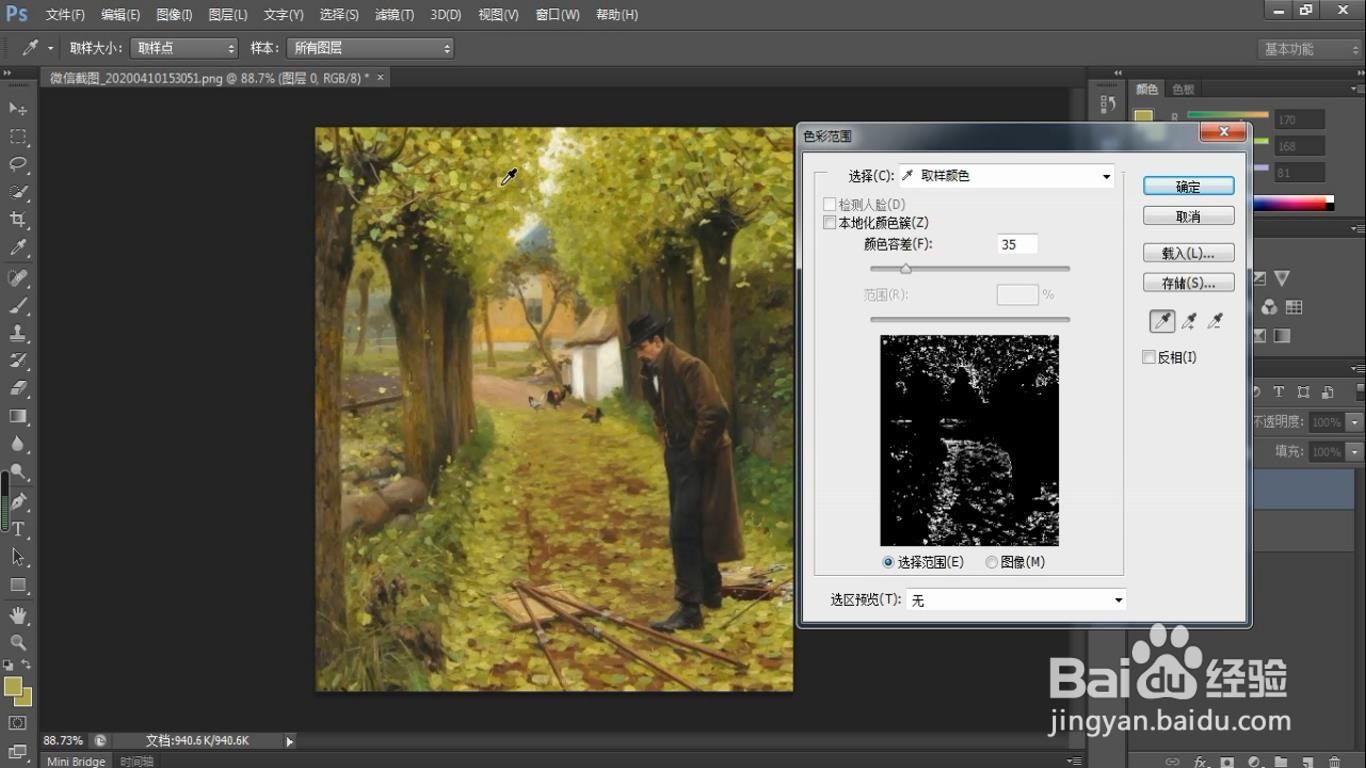Expand the 选区预览 dropdown
Image resolution: width=1366 pixels, height=768 pixels.
[x=1016, y=600]
